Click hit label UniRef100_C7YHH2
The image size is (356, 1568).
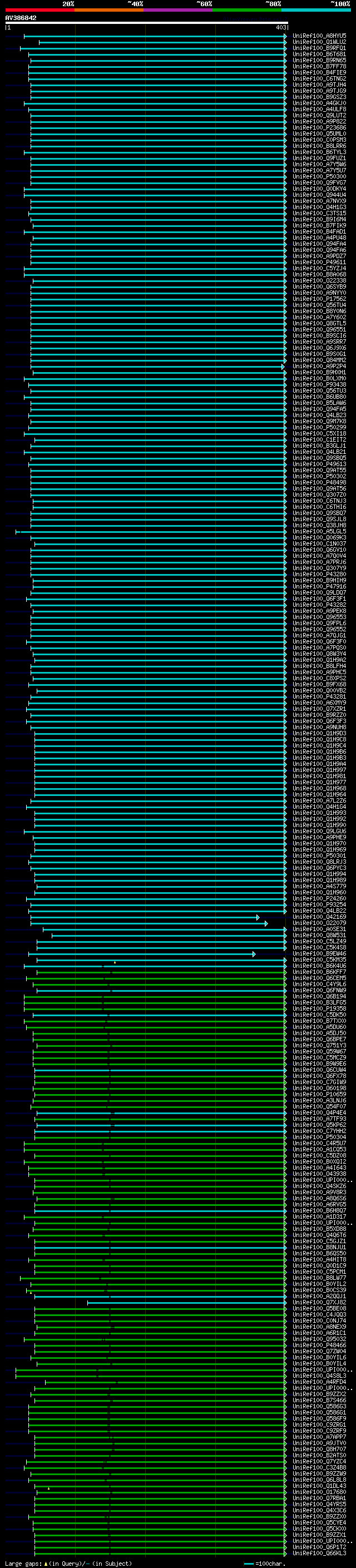pyautogui.click(x=319, y=1131)
